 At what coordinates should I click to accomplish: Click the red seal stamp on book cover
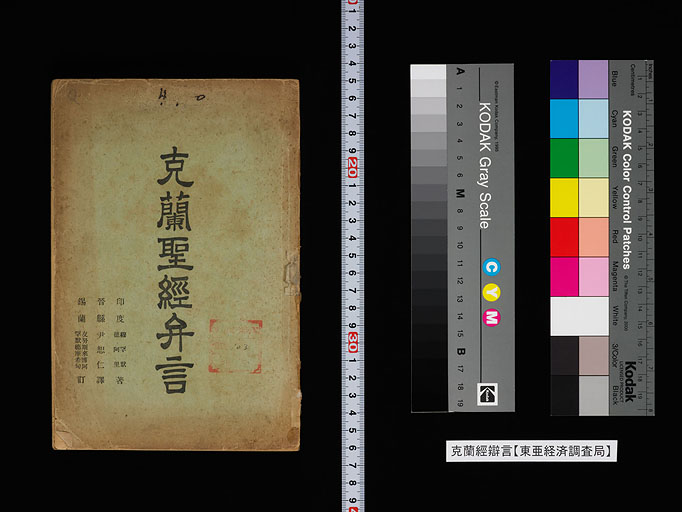pyautogui.click(x=235, y=346)
